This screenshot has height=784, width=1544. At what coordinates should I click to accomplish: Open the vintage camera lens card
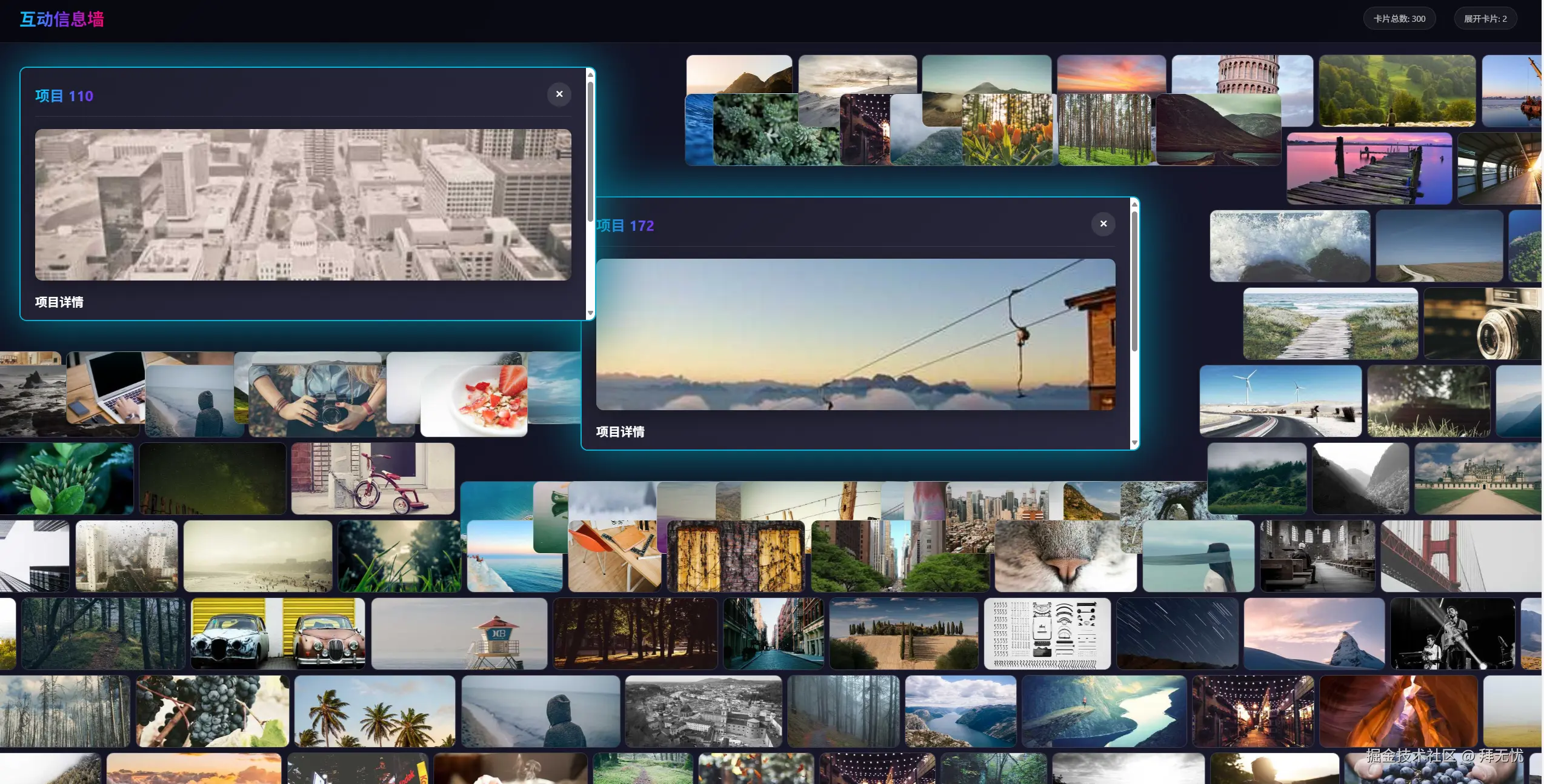1482,324
